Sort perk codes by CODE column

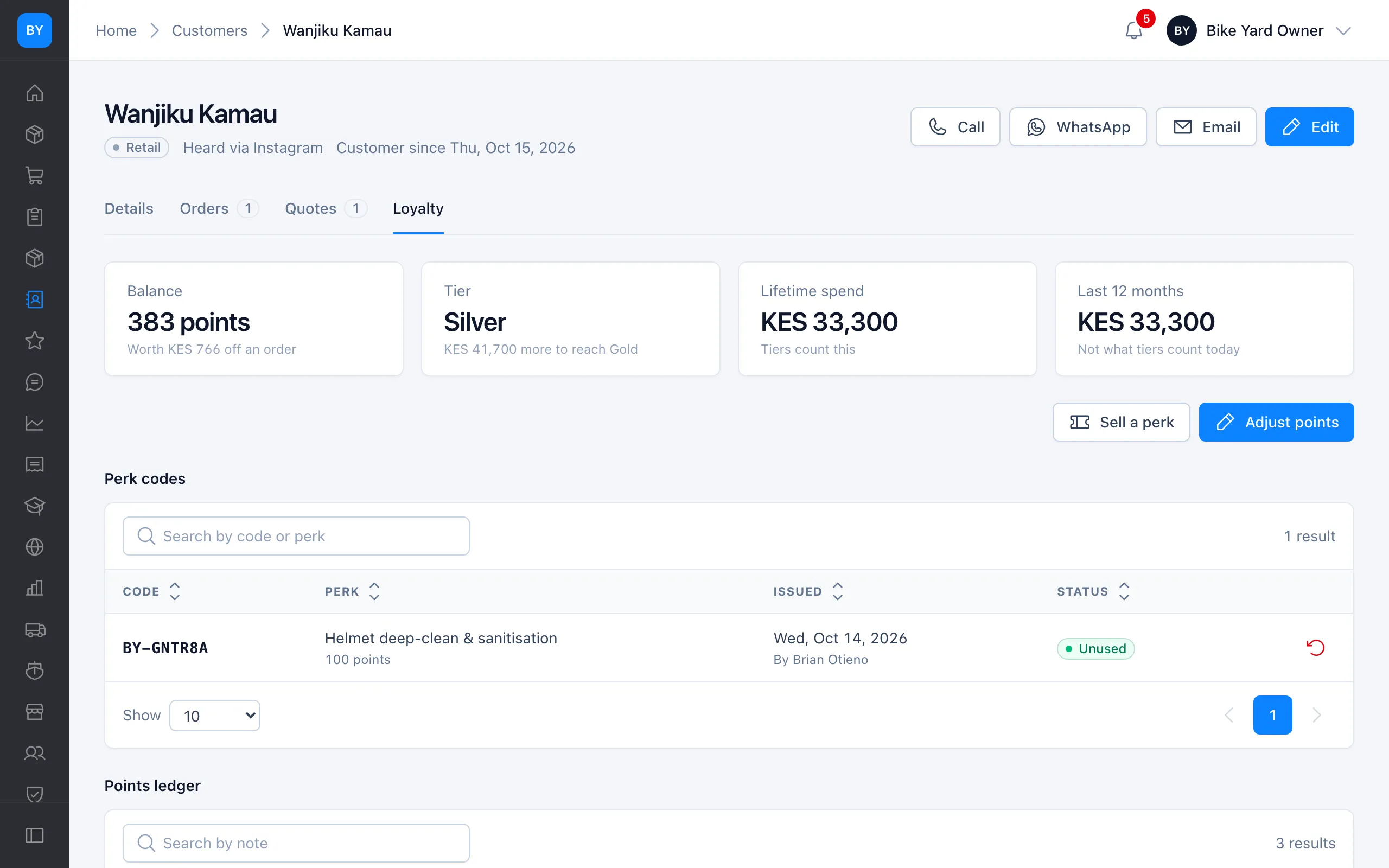151,591
